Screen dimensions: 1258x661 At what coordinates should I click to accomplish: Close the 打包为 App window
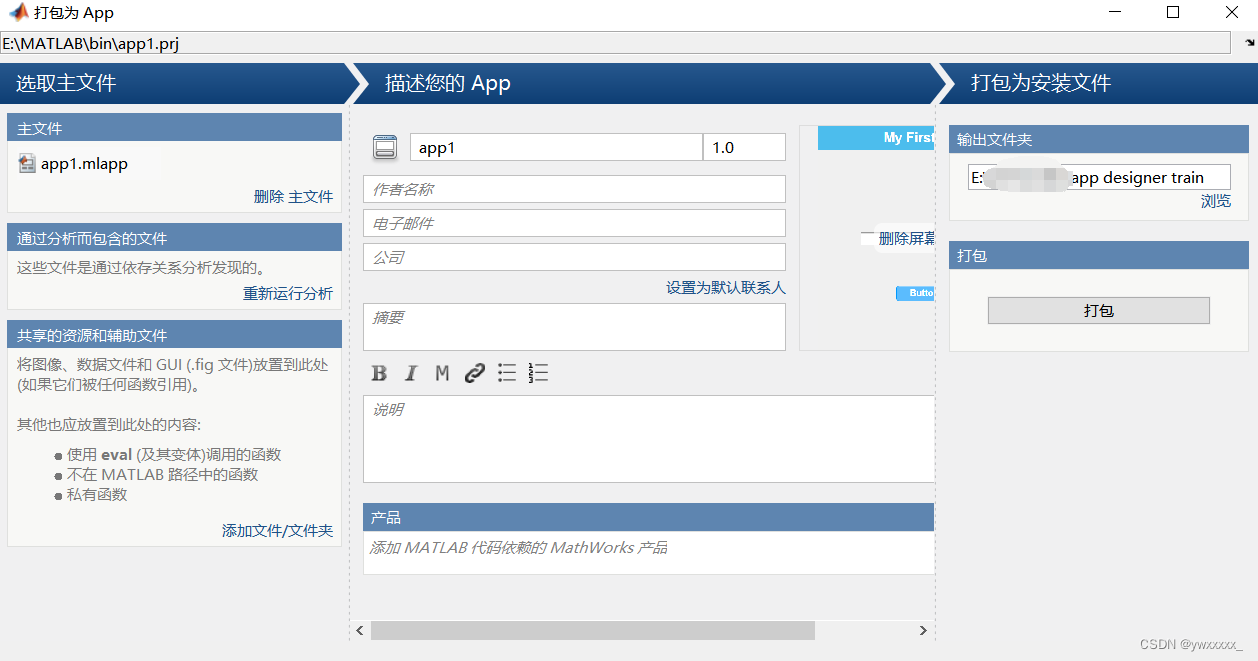(x=1232, y=13)
